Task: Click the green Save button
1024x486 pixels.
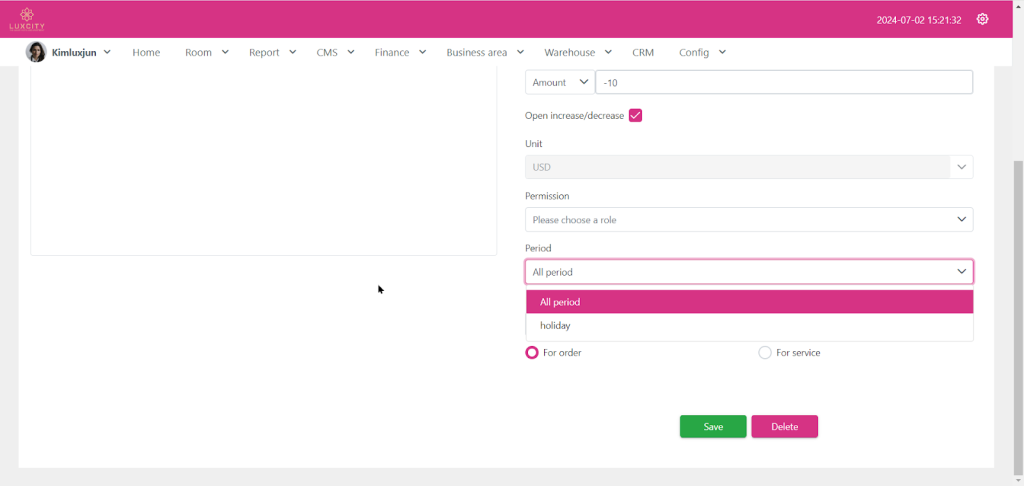Action: click(713, 427)
